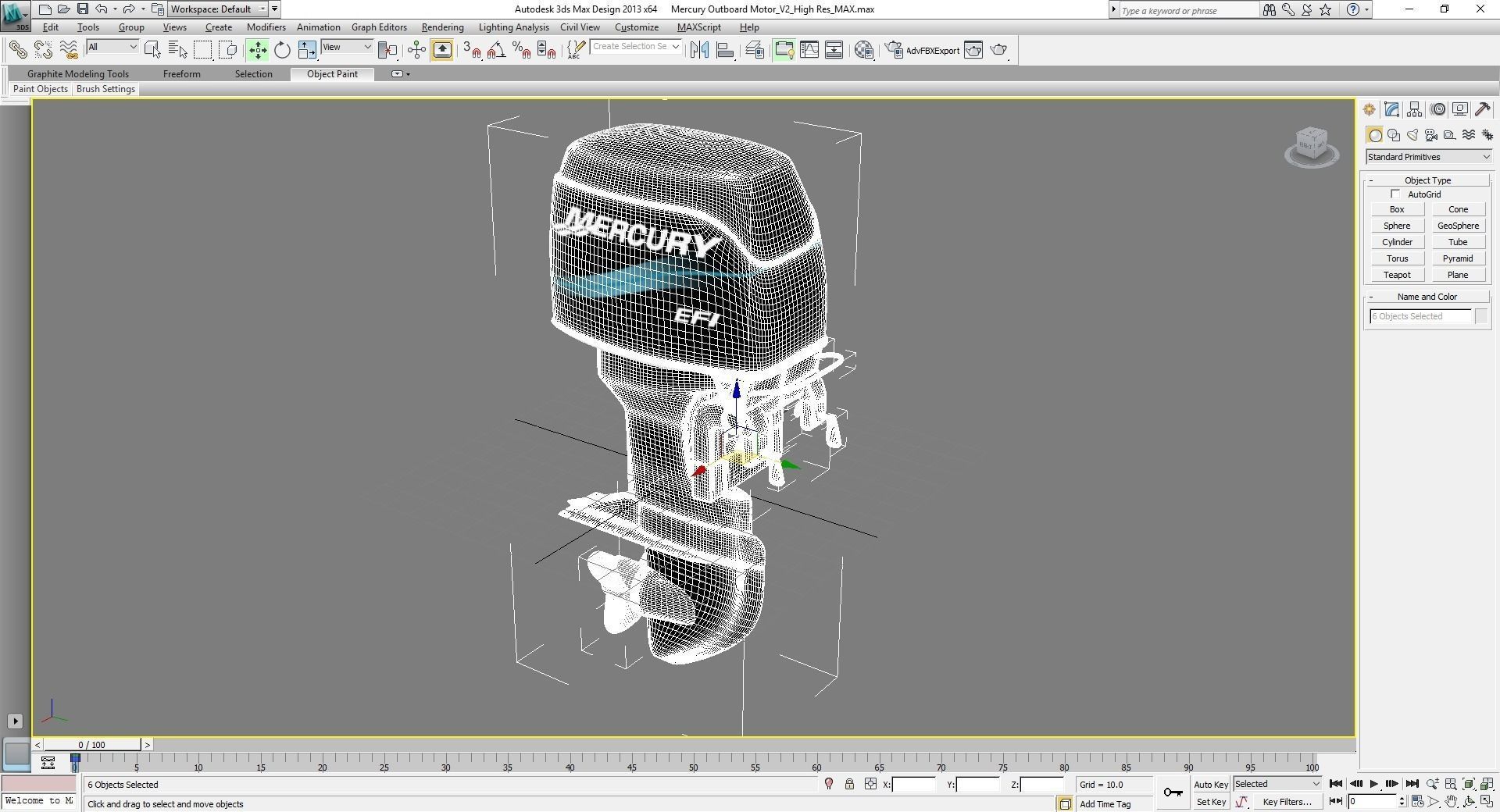Image resolution: width=1500 pixels, height=812 pixels.
Task: Choose the Select and Scale tool
Action: point(307,50)
